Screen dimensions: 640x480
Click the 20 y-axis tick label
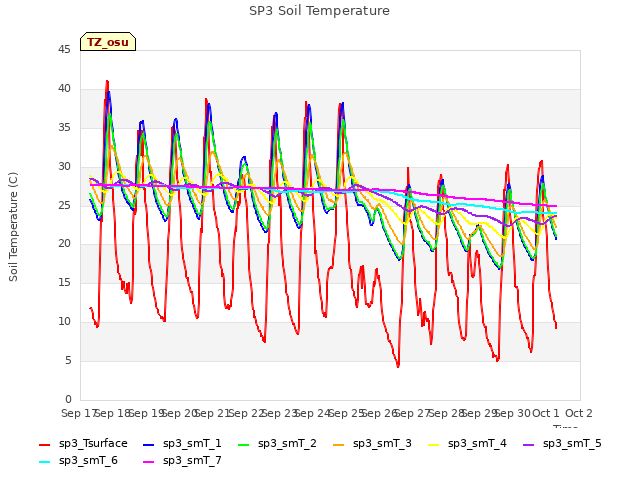coord(64,244)
